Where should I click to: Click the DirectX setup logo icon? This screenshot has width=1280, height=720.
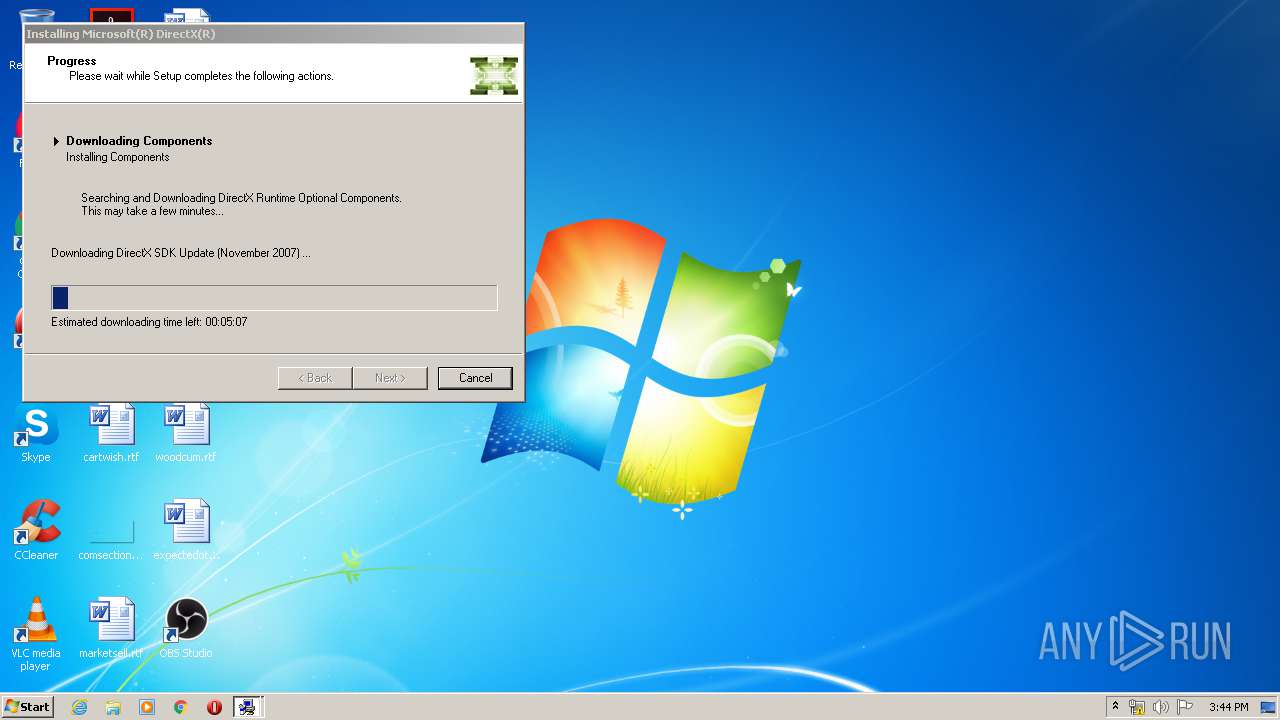click(x=494, y=76)
